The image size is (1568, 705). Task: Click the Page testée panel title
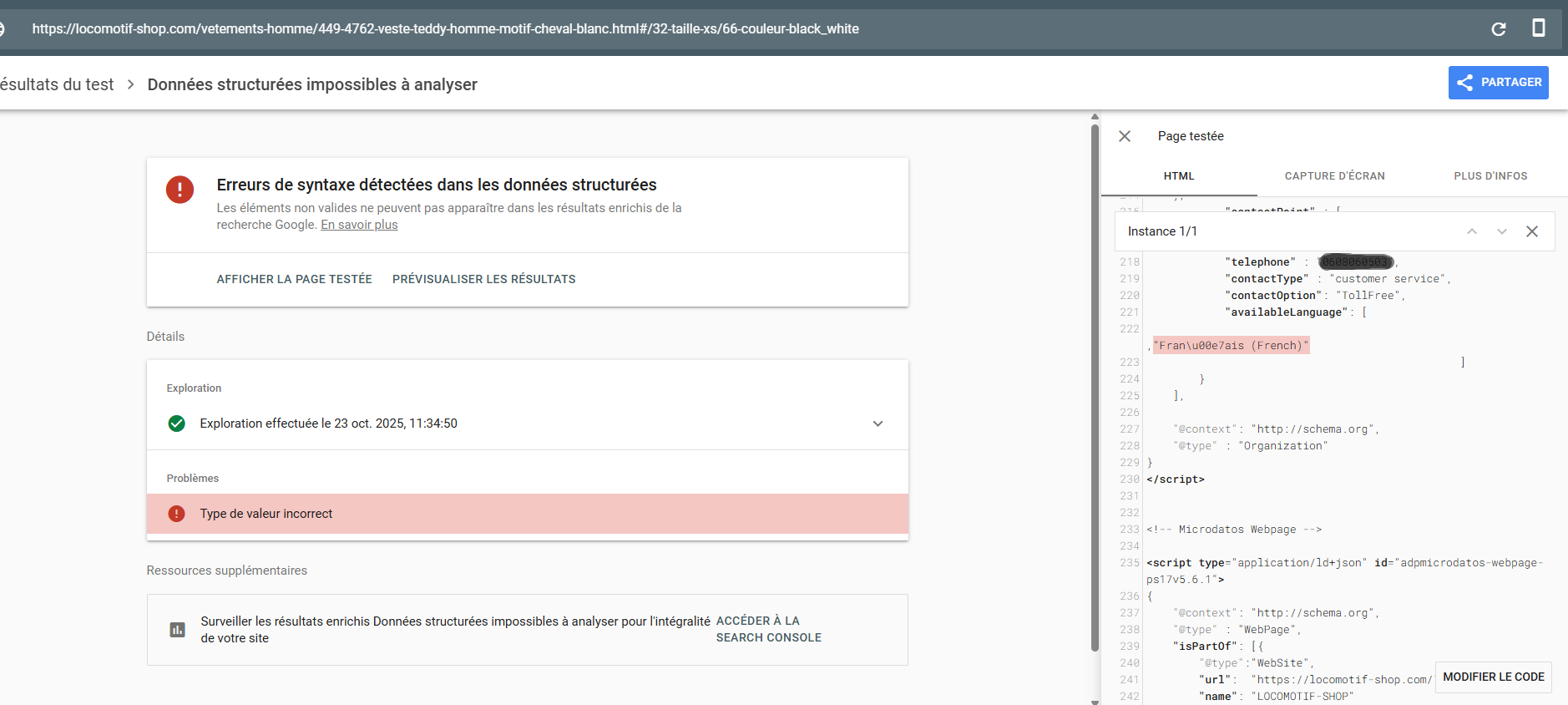point(1191,136)
